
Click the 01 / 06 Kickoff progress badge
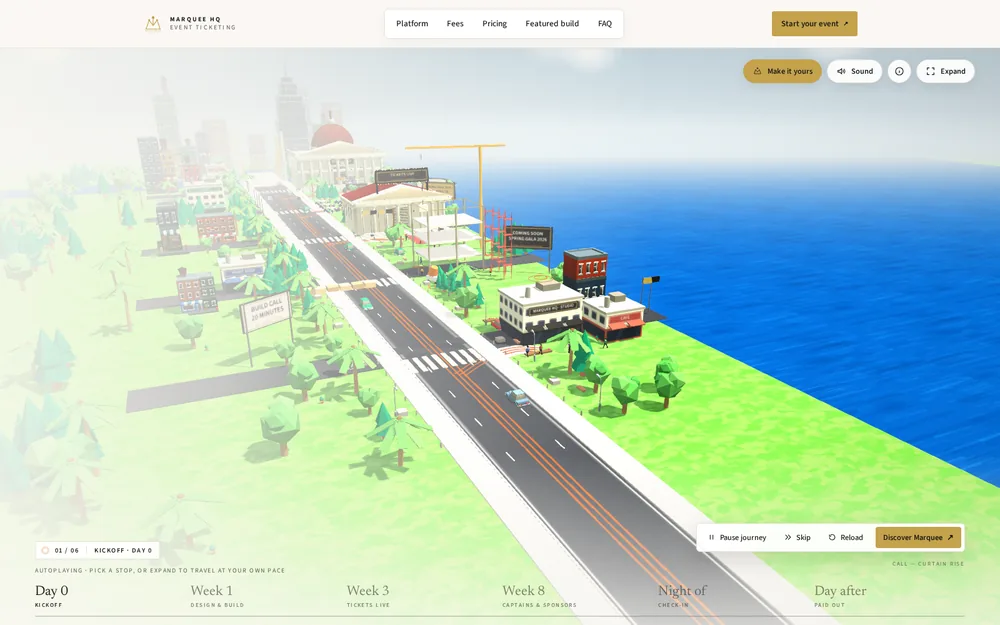(97, 550)
